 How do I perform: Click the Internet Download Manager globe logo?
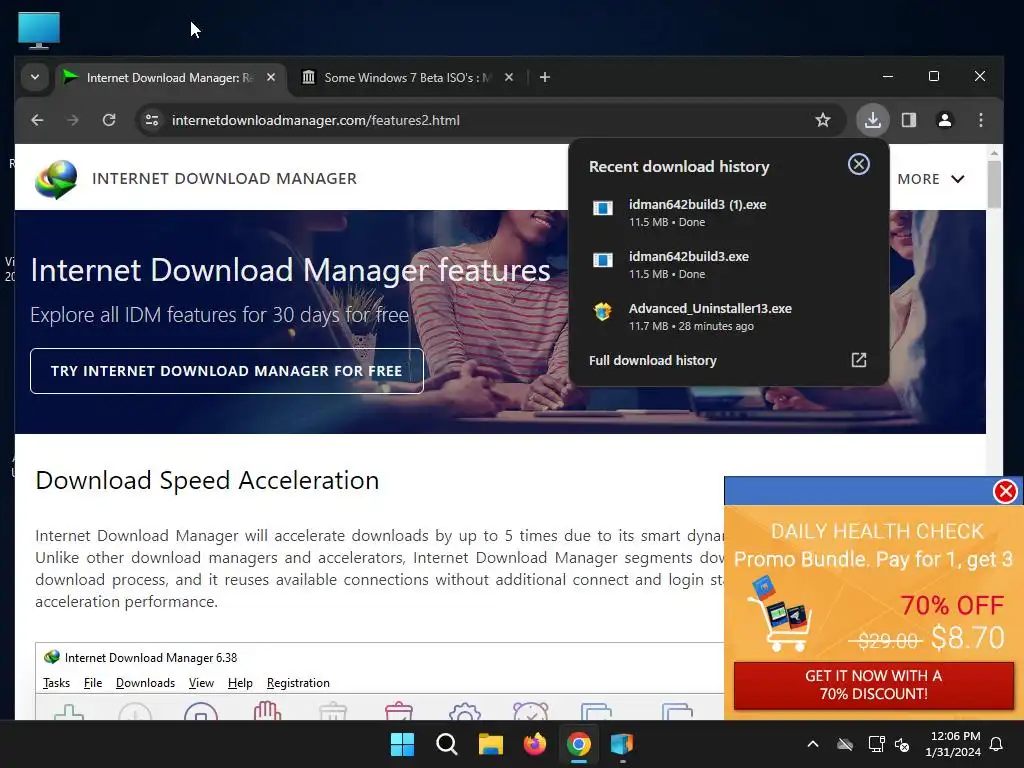click(56, 179)
